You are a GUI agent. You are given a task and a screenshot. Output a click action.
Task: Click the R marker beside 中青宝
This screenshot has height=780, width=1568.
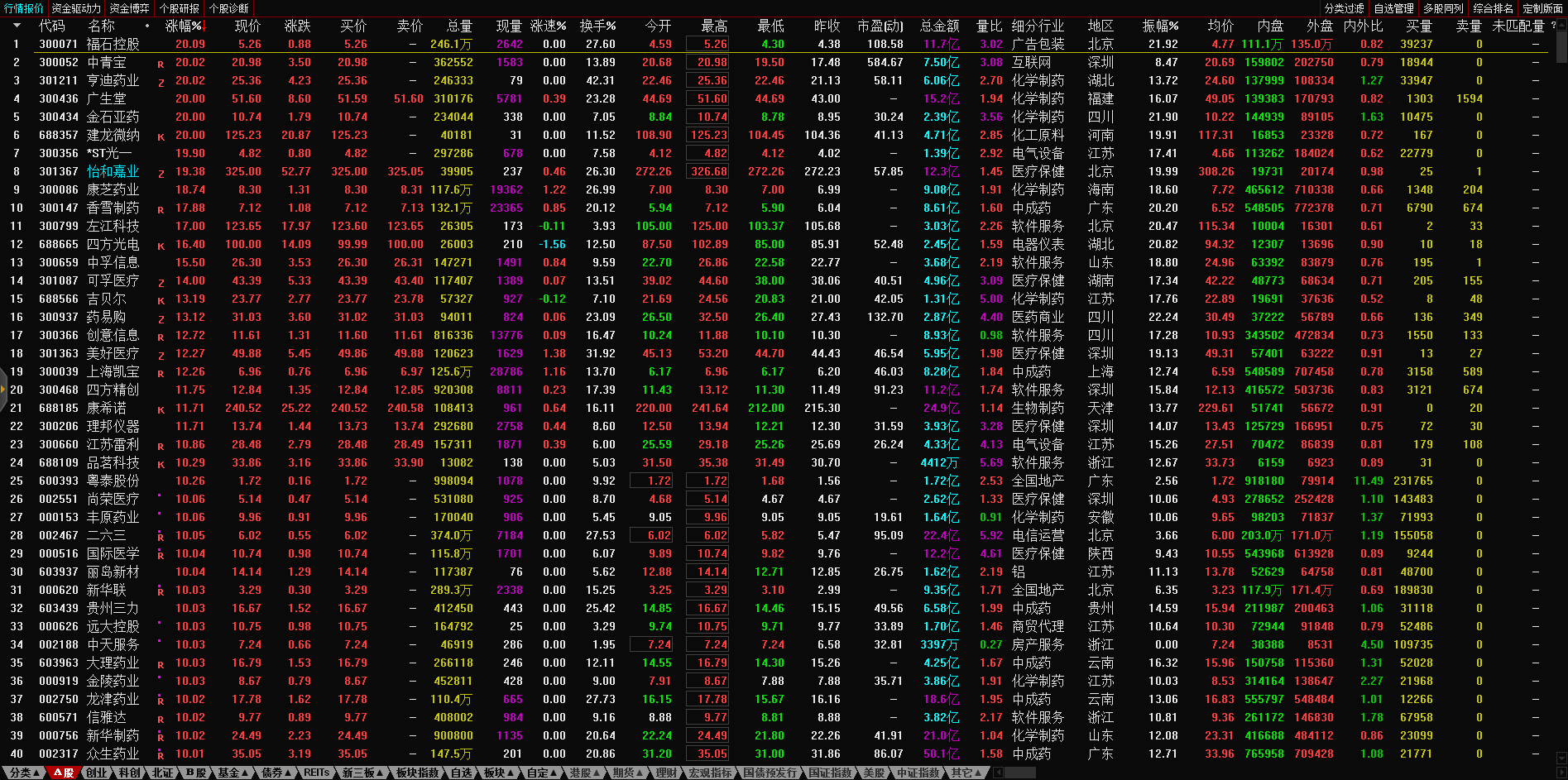pos(161,64)
